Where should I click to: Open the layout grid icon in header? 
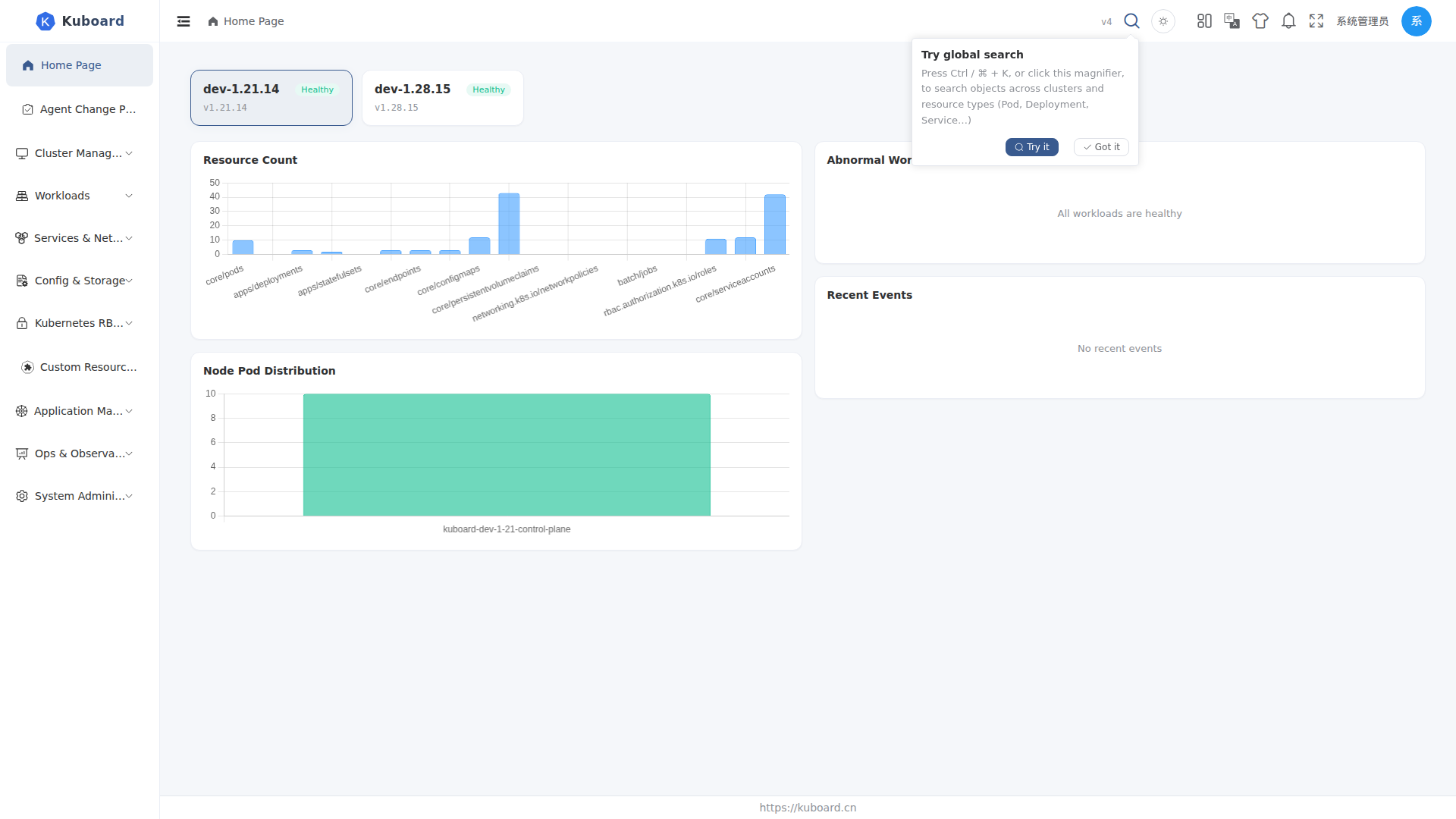[x=1204, y=21]
